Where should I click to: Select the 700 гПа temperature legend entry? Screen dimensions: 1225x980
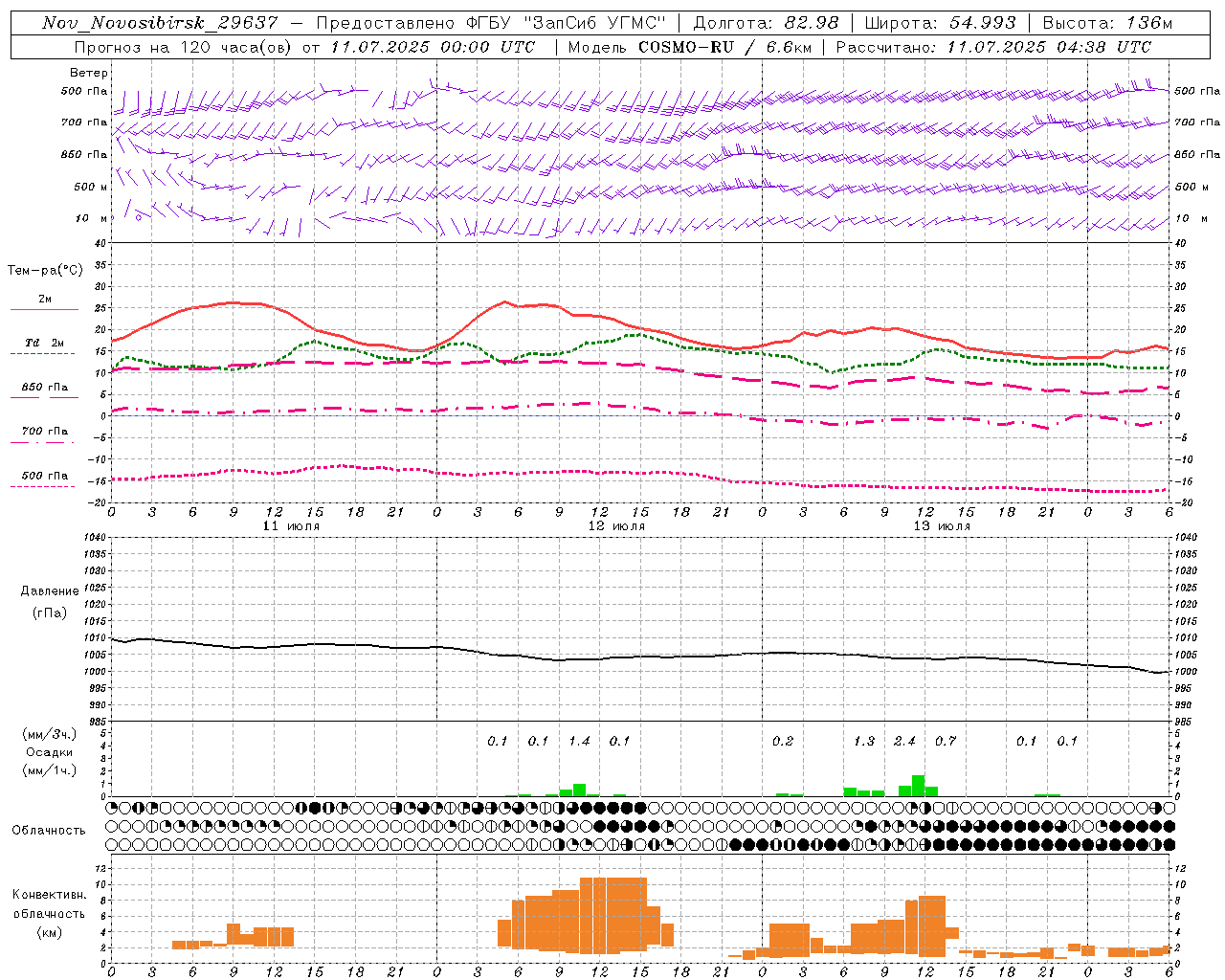pyautogui.click(x=45, y=432)
